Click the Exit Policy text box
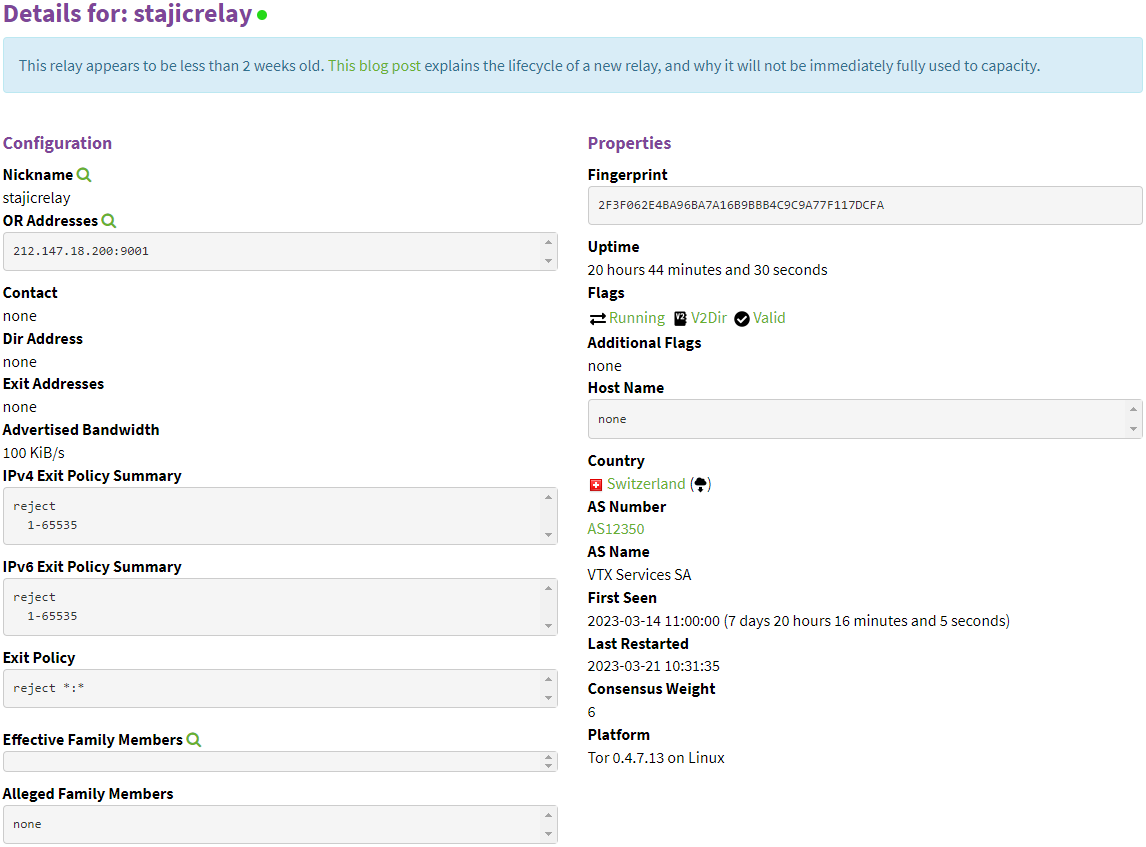The image size is (1146, 847). 280,688
